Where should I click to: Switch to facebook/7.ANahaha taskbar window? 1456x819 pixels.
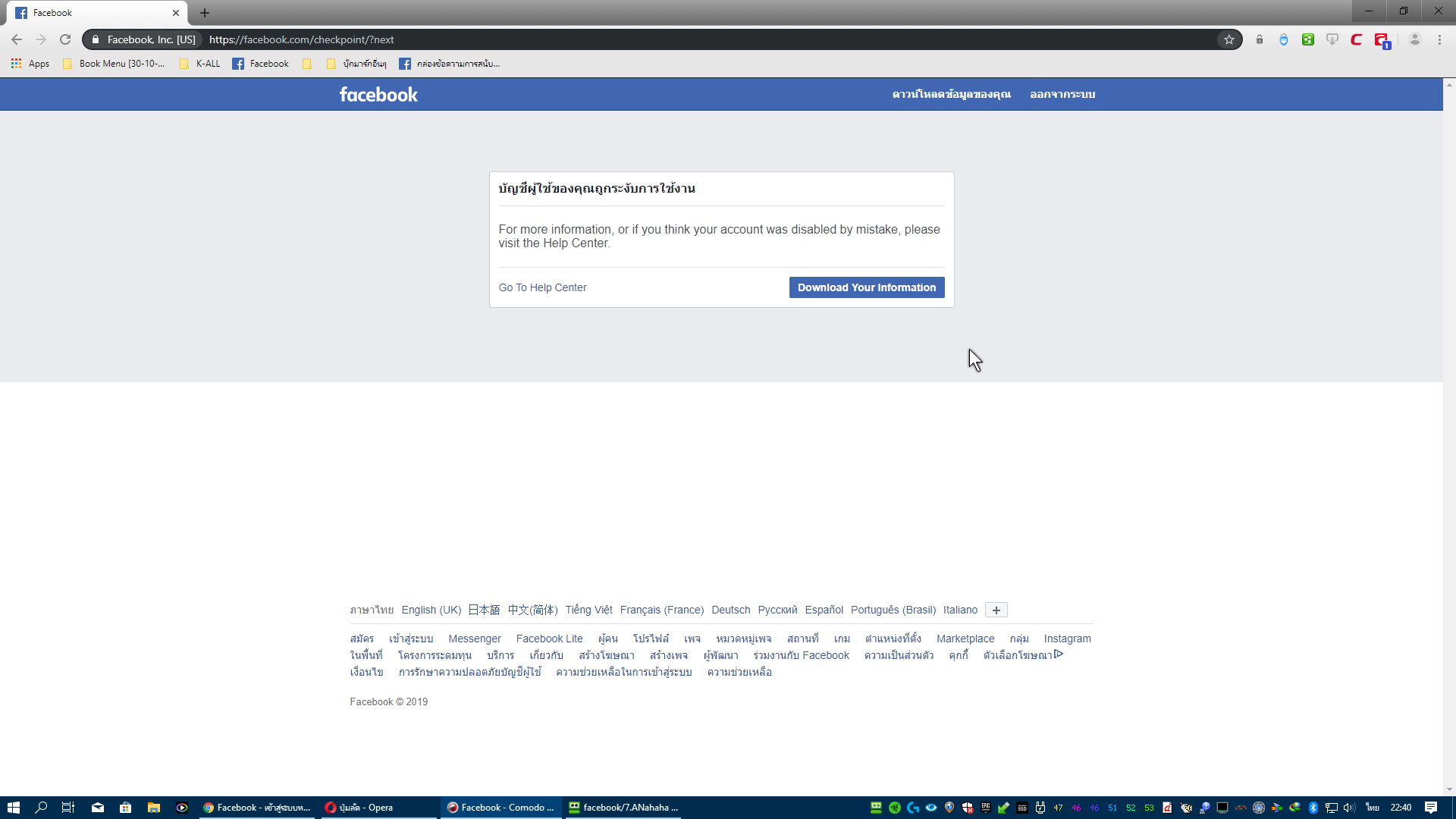point(623,808)
